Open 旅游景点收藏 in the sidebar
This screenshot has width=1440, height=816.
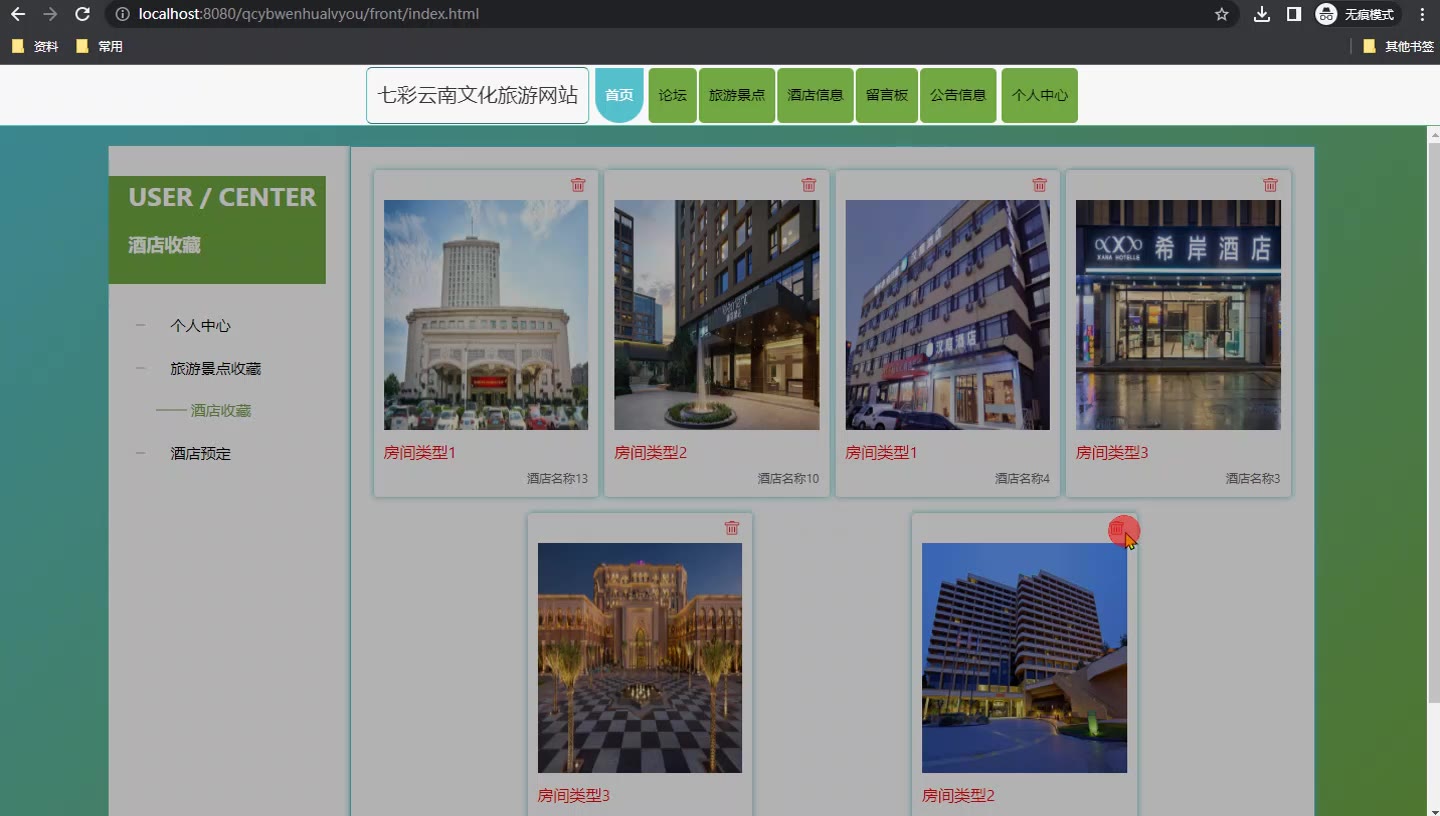pyautogui.click(x=215, y=369)
